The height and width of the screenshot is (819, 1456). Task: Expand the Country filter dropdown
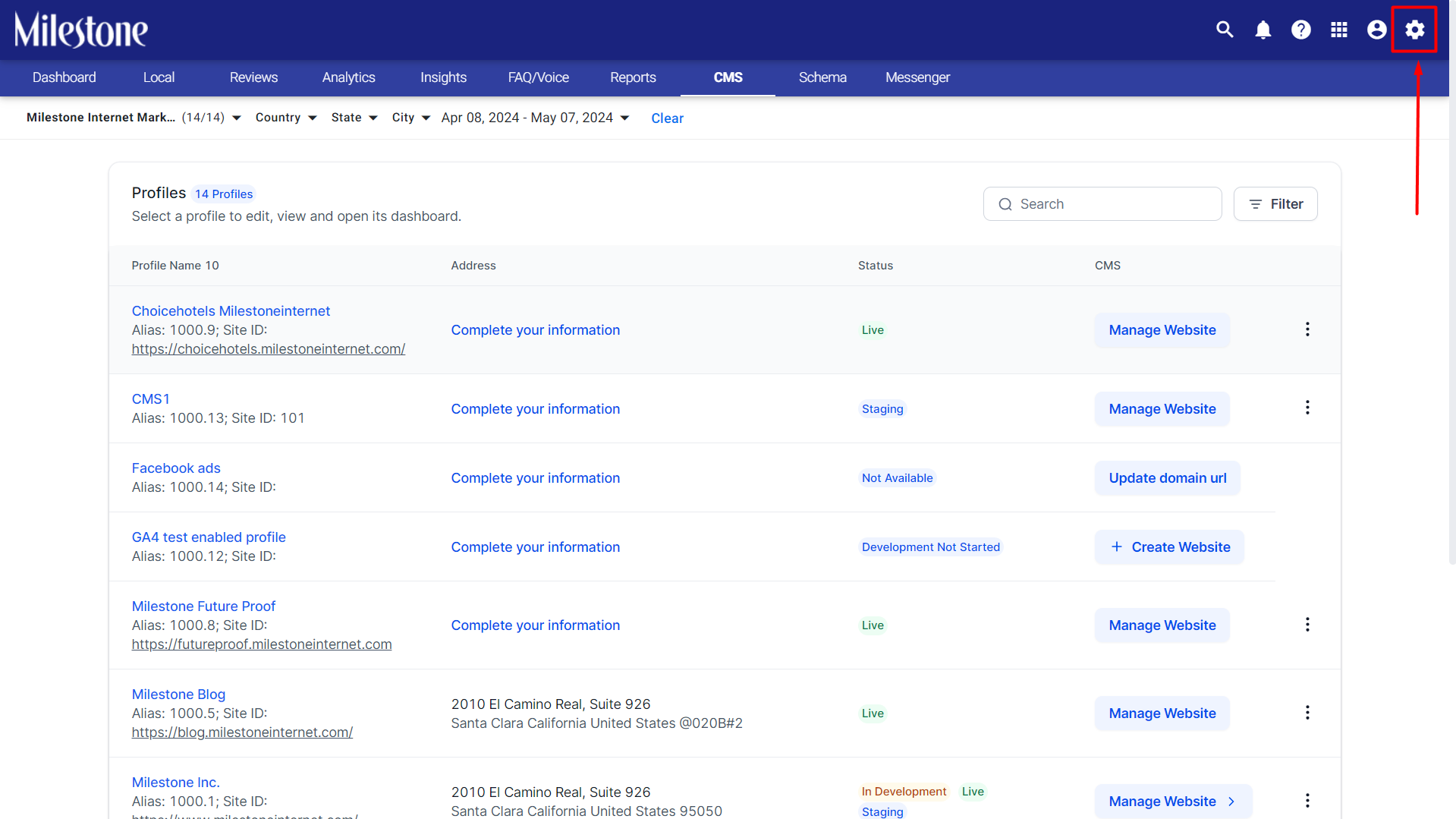pos(286,118)
